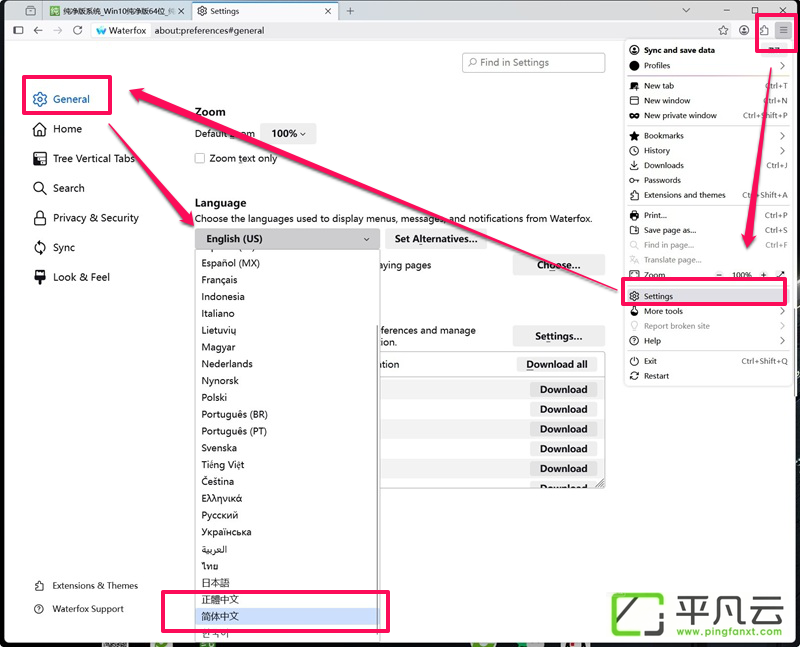Click Set Alternatives button
The height and width of the screenshot is (647, 800).
coord(436,239)
